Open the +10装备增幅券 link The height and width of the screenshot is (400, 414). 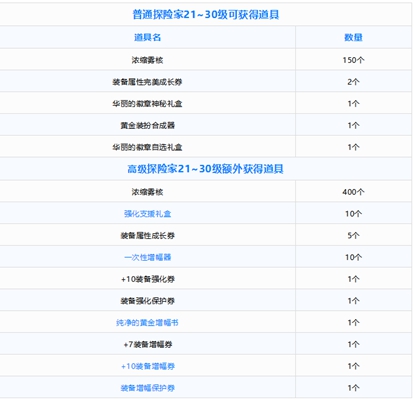click(147, 366)
